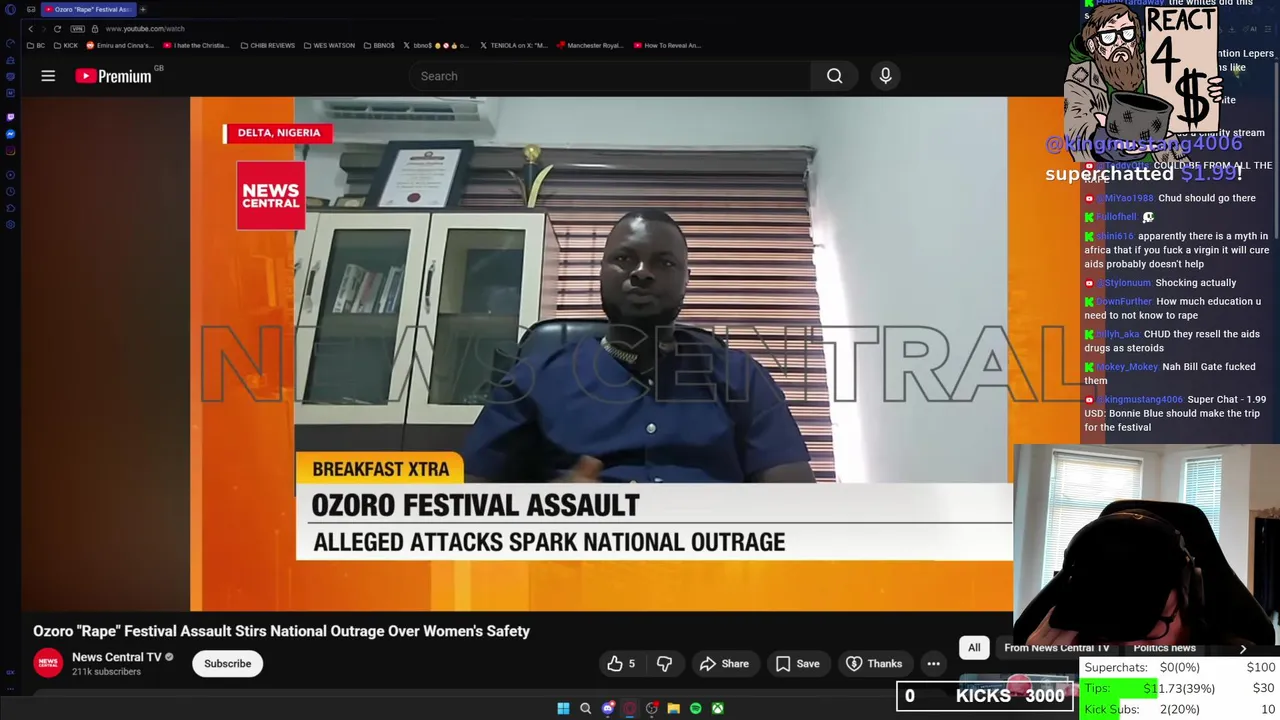
Task: Open Instagram in browser sidebar
Action: (x=10, y=151)
